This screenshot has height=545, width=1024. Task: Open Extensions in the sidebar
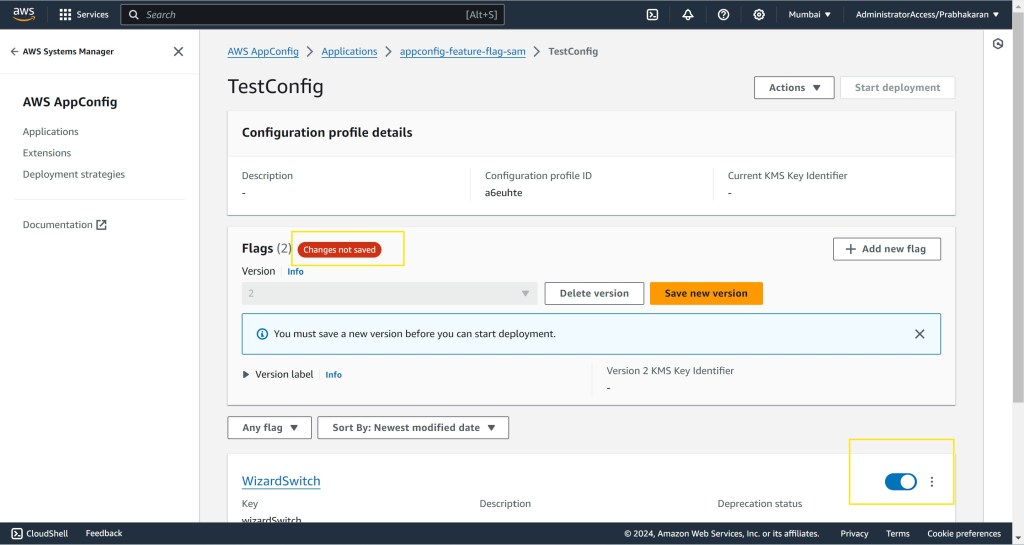(x=47, y=153)
